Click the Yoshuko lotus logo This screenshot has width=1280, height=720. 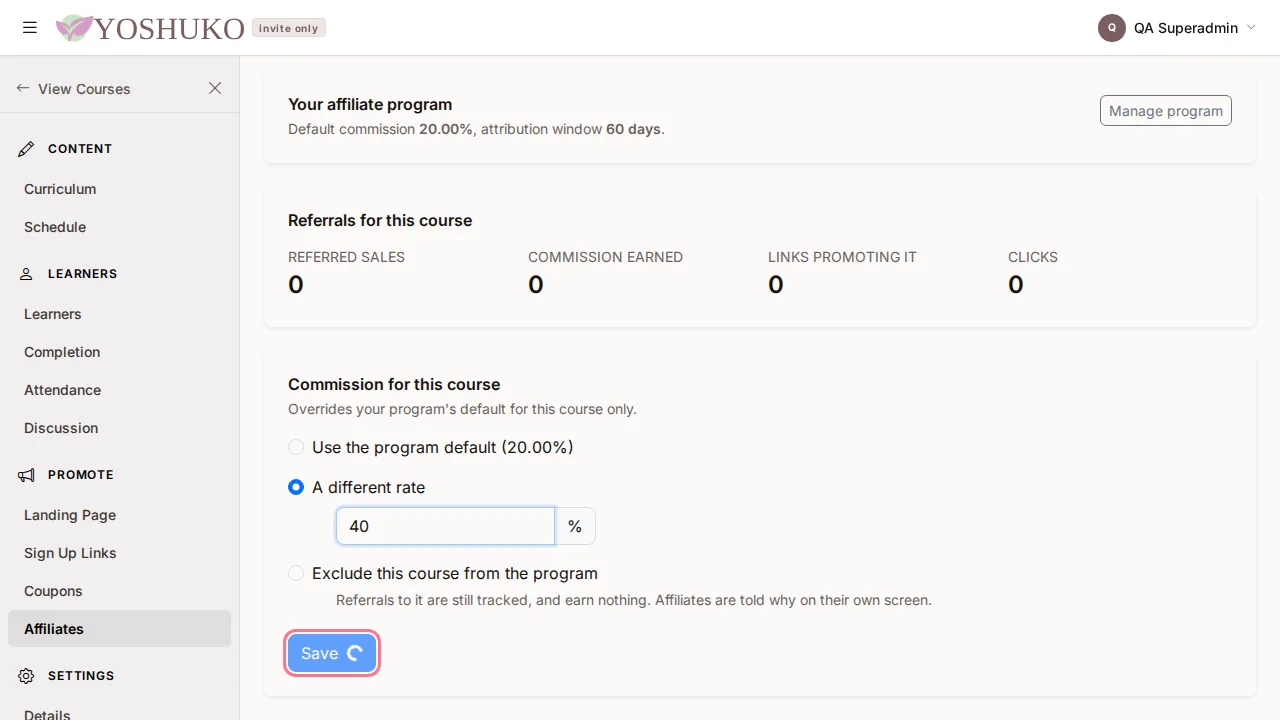point(73,28)
